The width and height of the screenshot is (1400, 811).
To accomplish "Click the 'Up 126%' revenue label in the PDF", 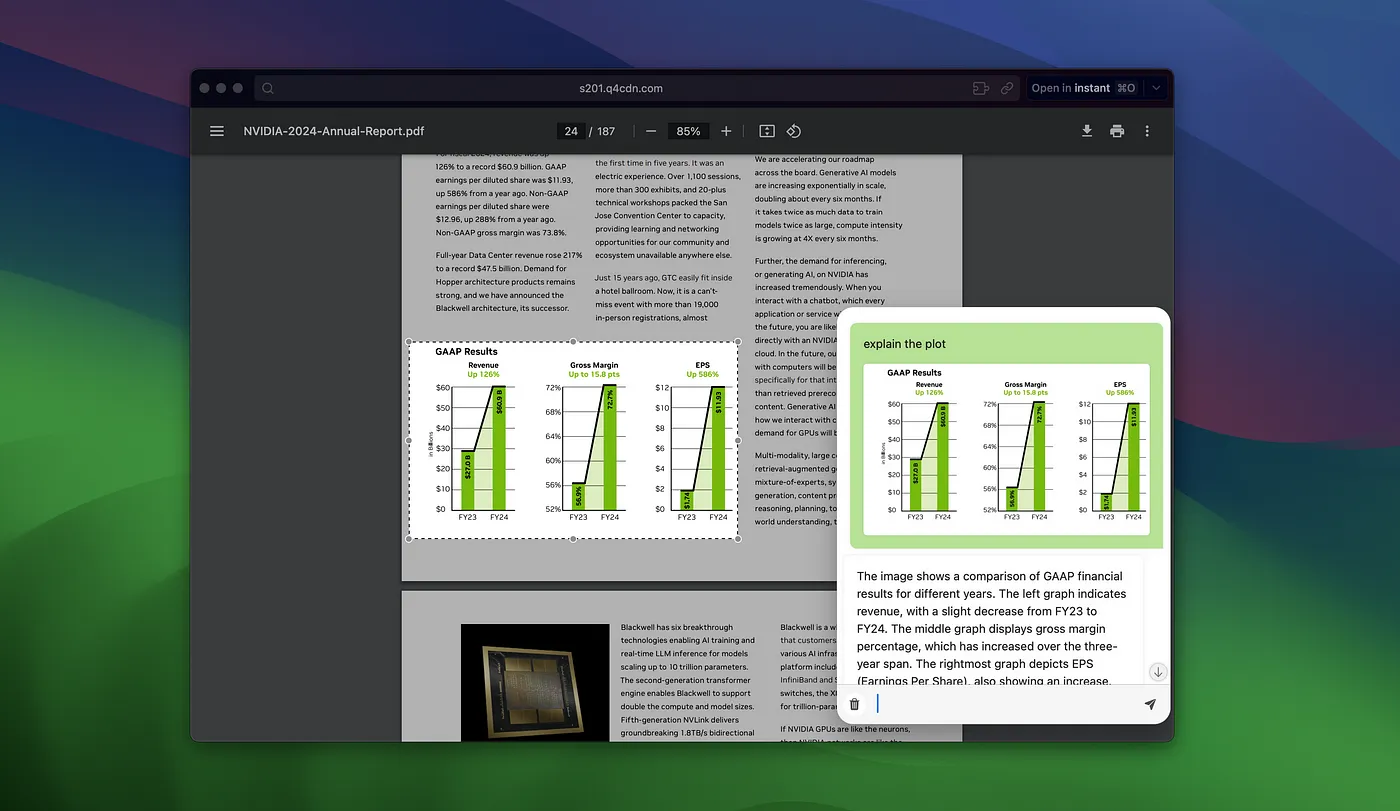I will tap(483, 375).
